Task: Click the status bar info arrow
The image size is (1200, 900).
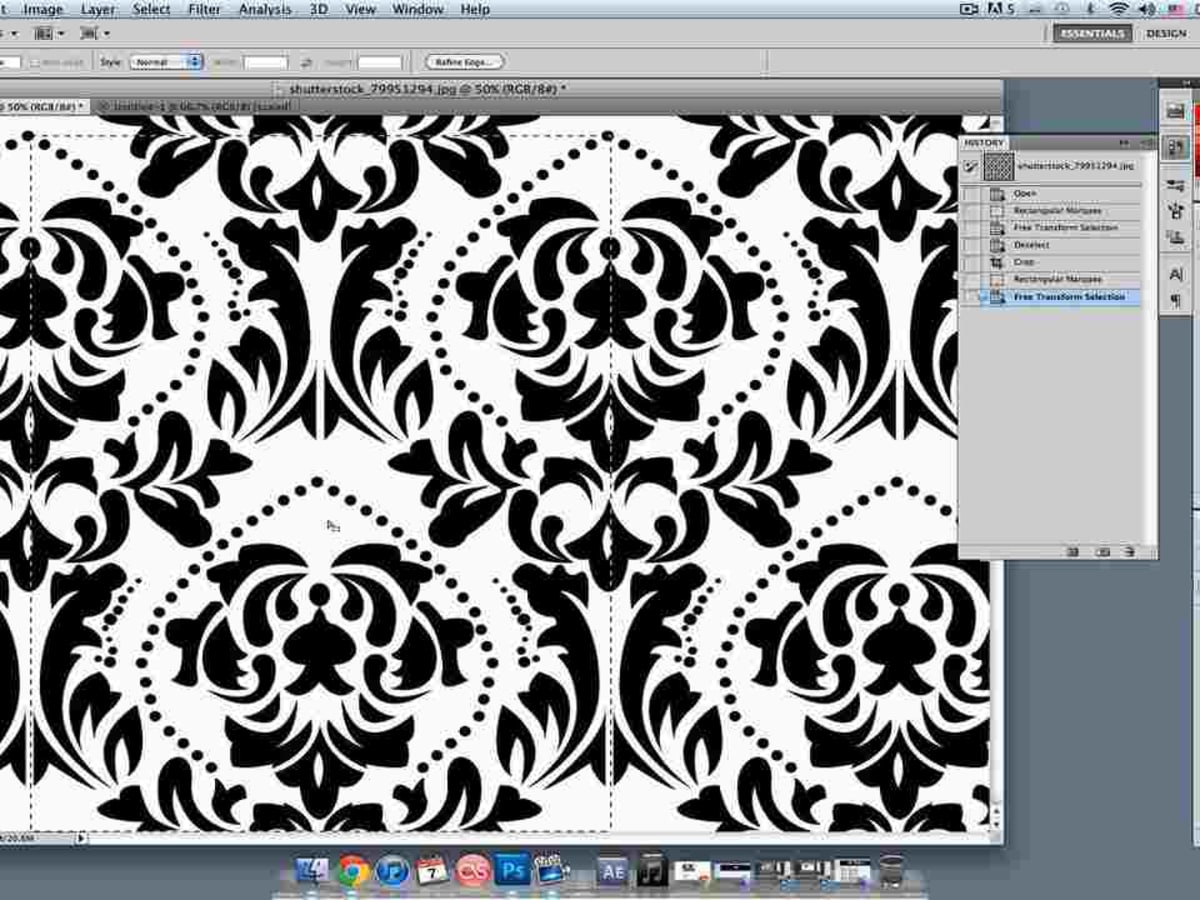Action: click(81, 838)
